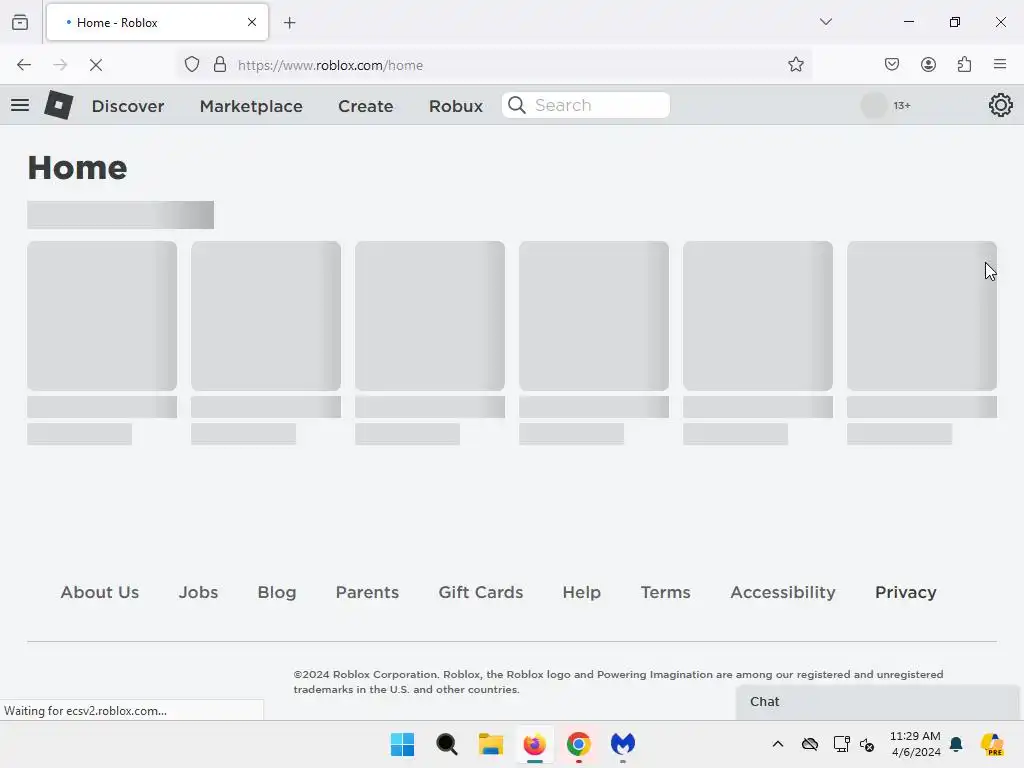Open Malwarebytes from taskbar
The height and width of the screenshot is (768, 1024).
point(623,744)
